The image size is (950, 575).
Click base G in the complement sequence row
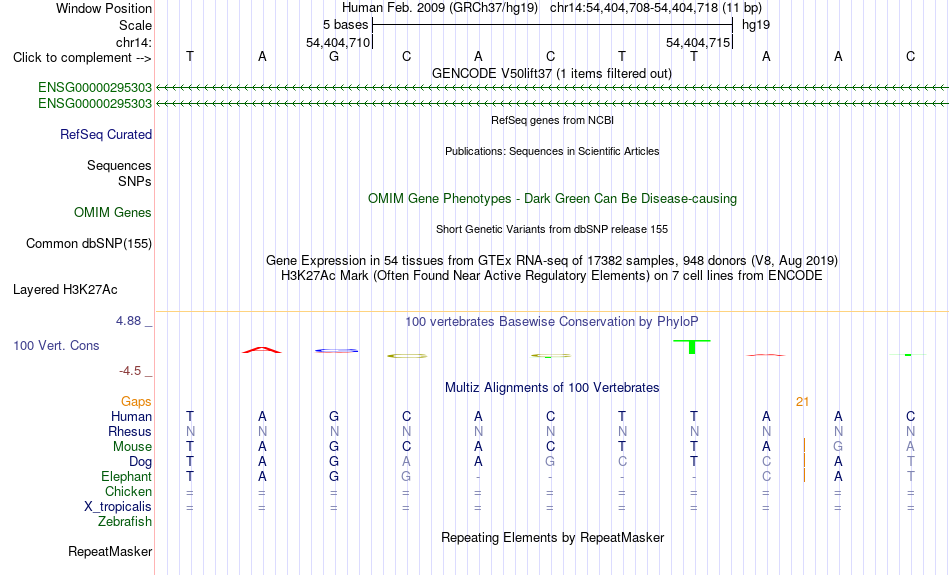click(x=334, y=56)
